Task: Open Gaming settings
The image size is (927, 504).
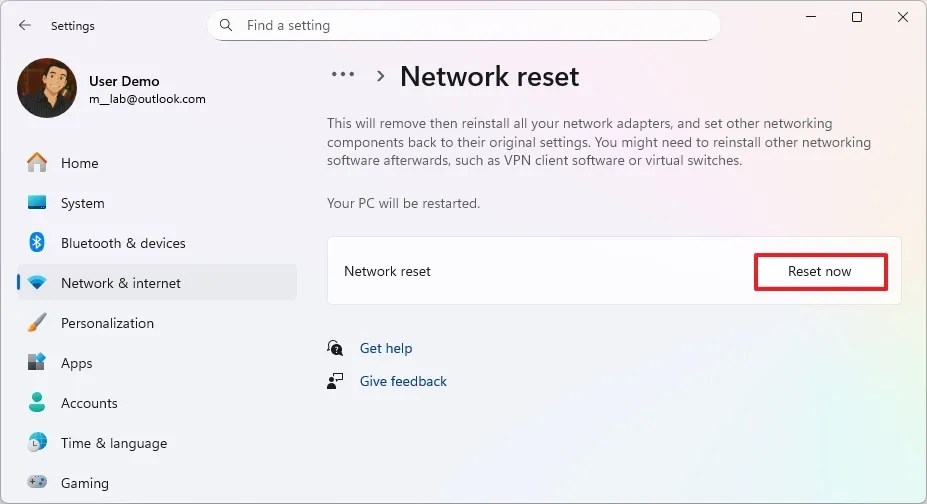Action: pos(157,483)
